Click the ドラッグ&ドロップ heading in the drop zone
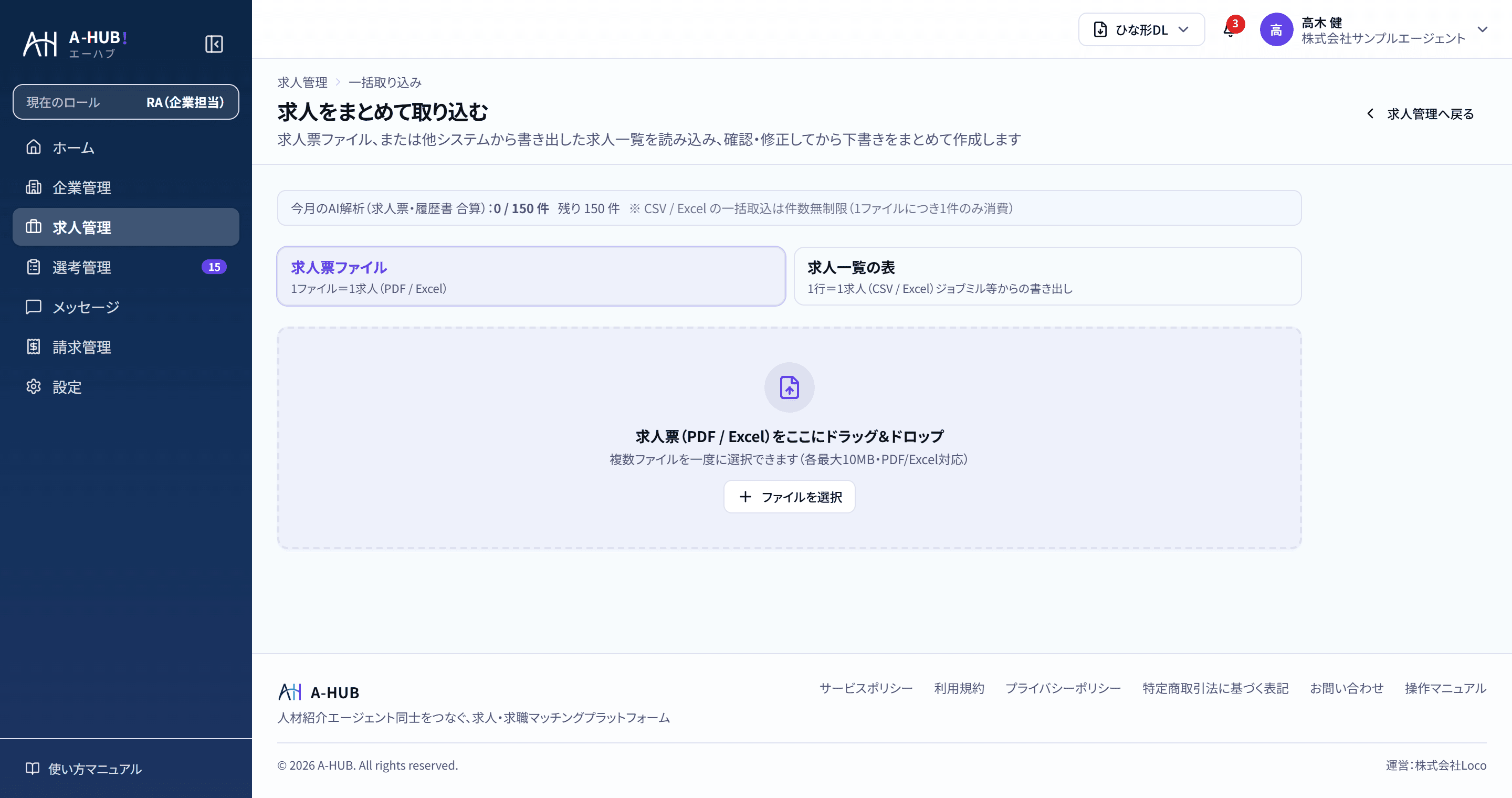This screenshot has width=1512, height=798. 789,436
